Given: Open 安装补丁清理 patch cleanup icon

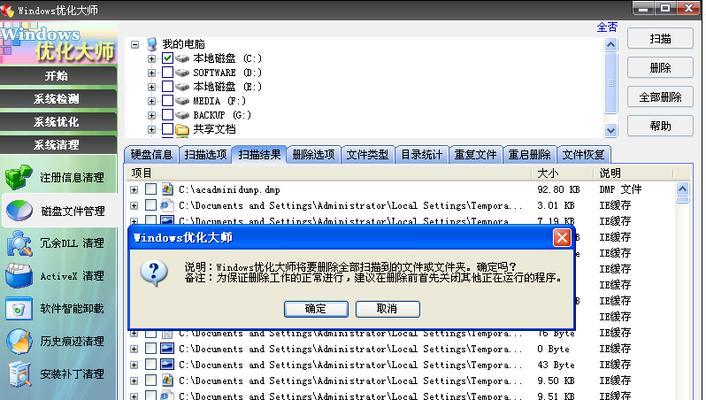Looking at the screenshot, I should pyautogui.click(x=19, y=374).
